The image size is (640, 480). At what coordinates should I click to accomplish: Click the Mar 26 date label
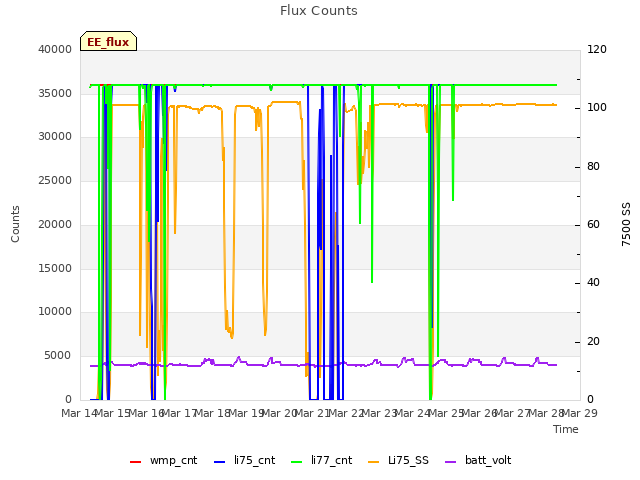click(479, 413)
